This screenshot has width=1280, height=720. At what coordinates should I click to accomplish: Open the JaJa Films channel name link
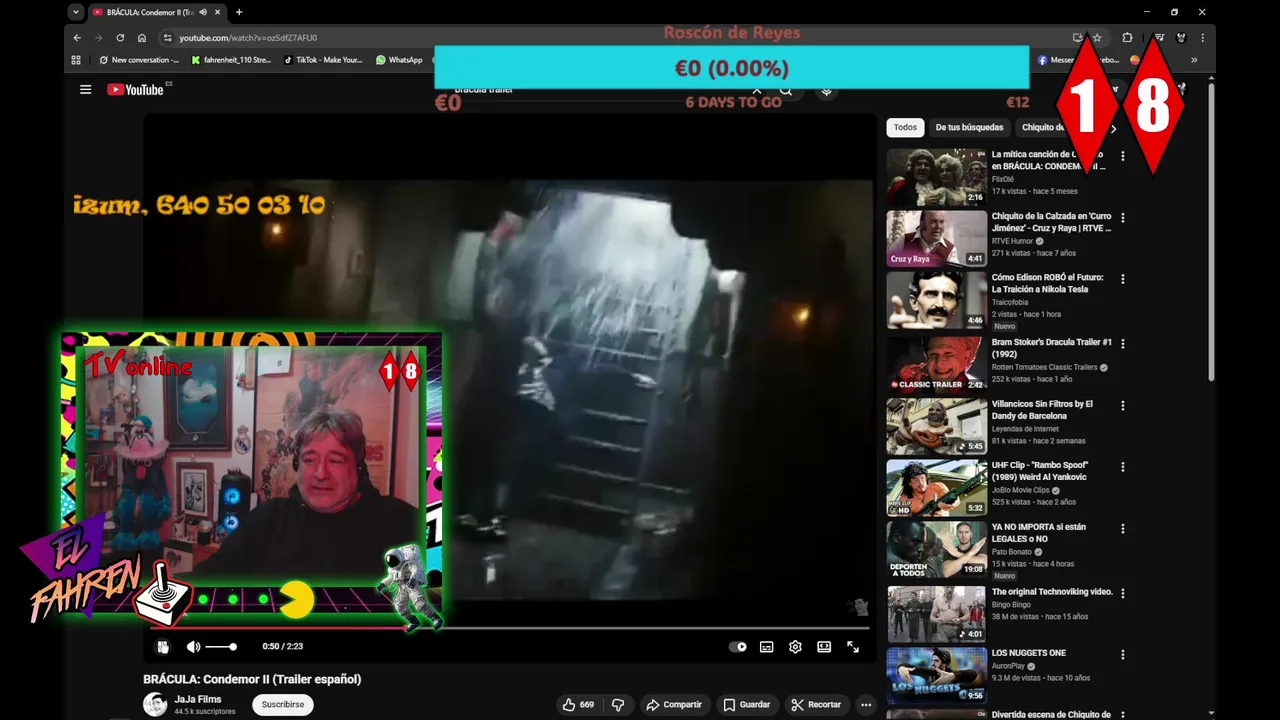[198, 700]
